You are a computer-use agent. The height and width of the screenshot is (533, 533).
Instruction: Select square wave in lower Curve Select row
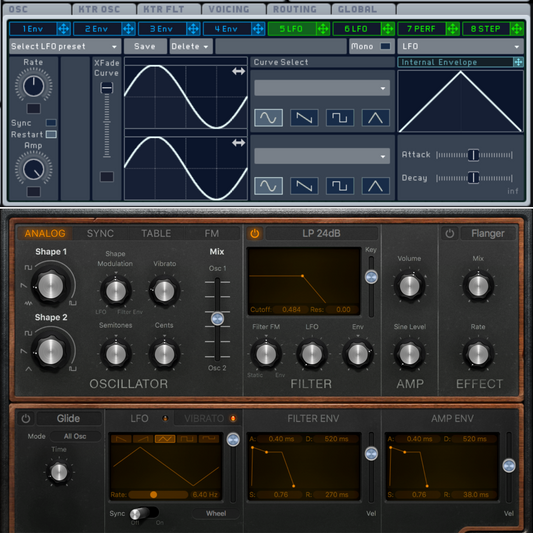pyautogui.click(x=340, y=186)
